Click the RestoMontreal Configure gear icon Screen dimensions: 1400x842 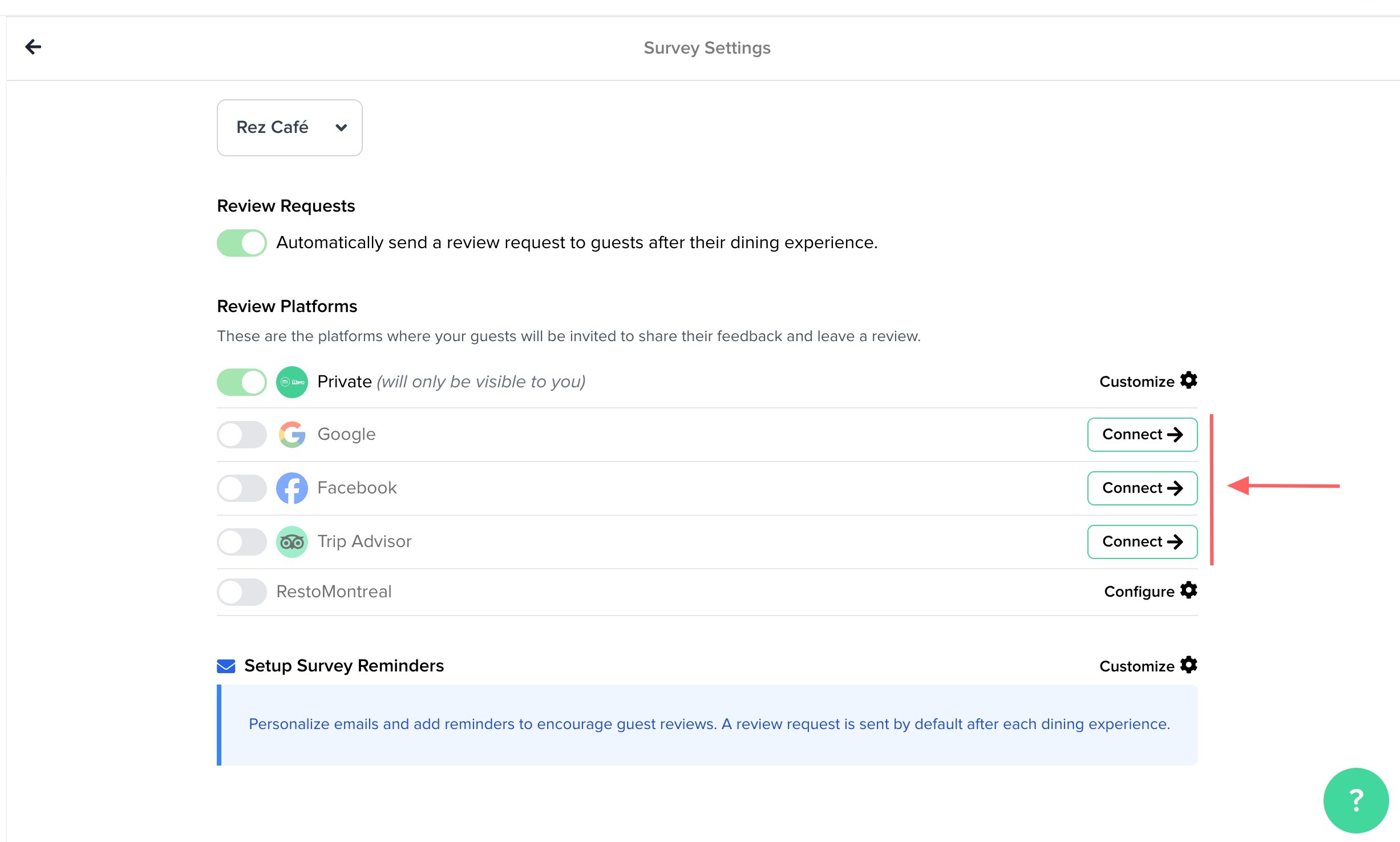pyautogui.click(x=1188, y=590)
